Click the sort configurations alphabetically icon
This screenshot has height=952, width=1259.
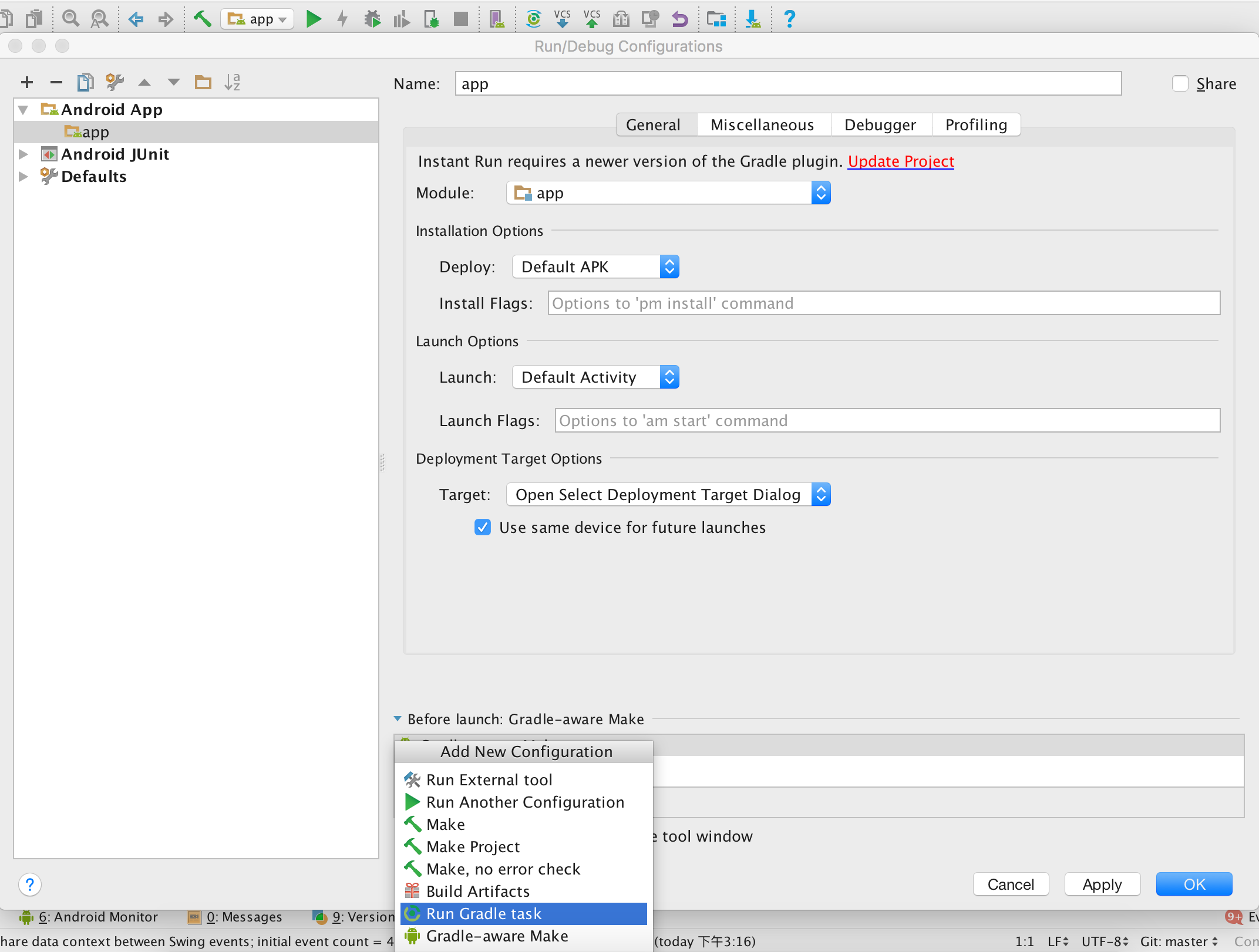tap(233, 82)
